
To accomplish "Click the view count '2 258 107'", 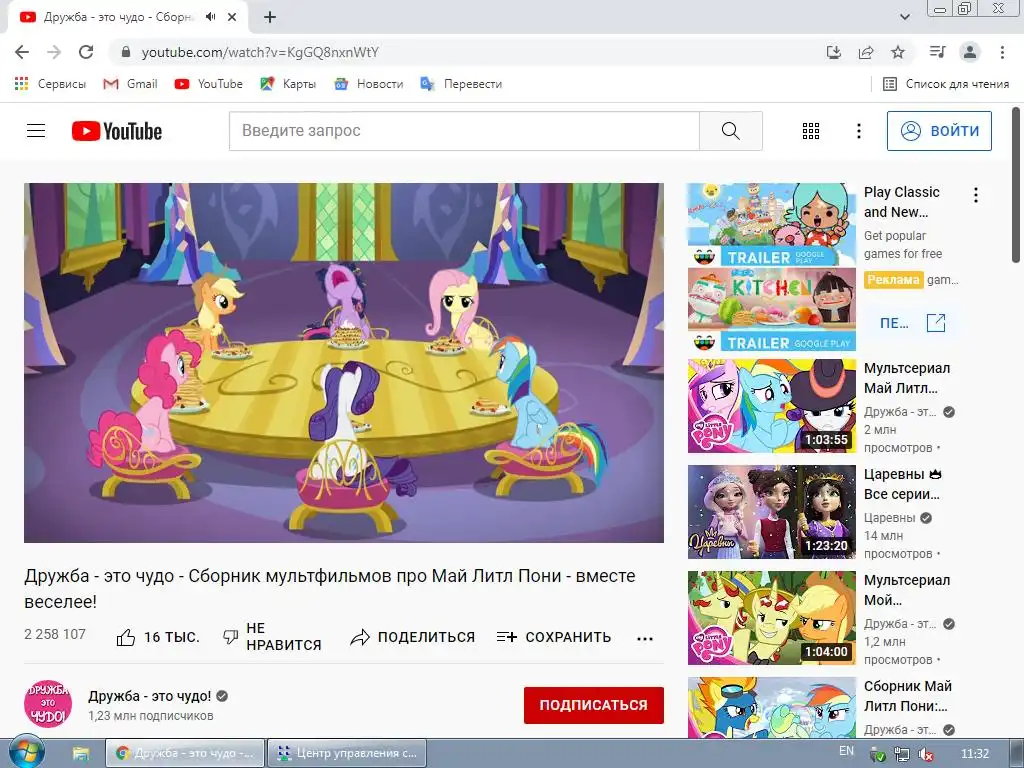I will [x=55, y=634].
